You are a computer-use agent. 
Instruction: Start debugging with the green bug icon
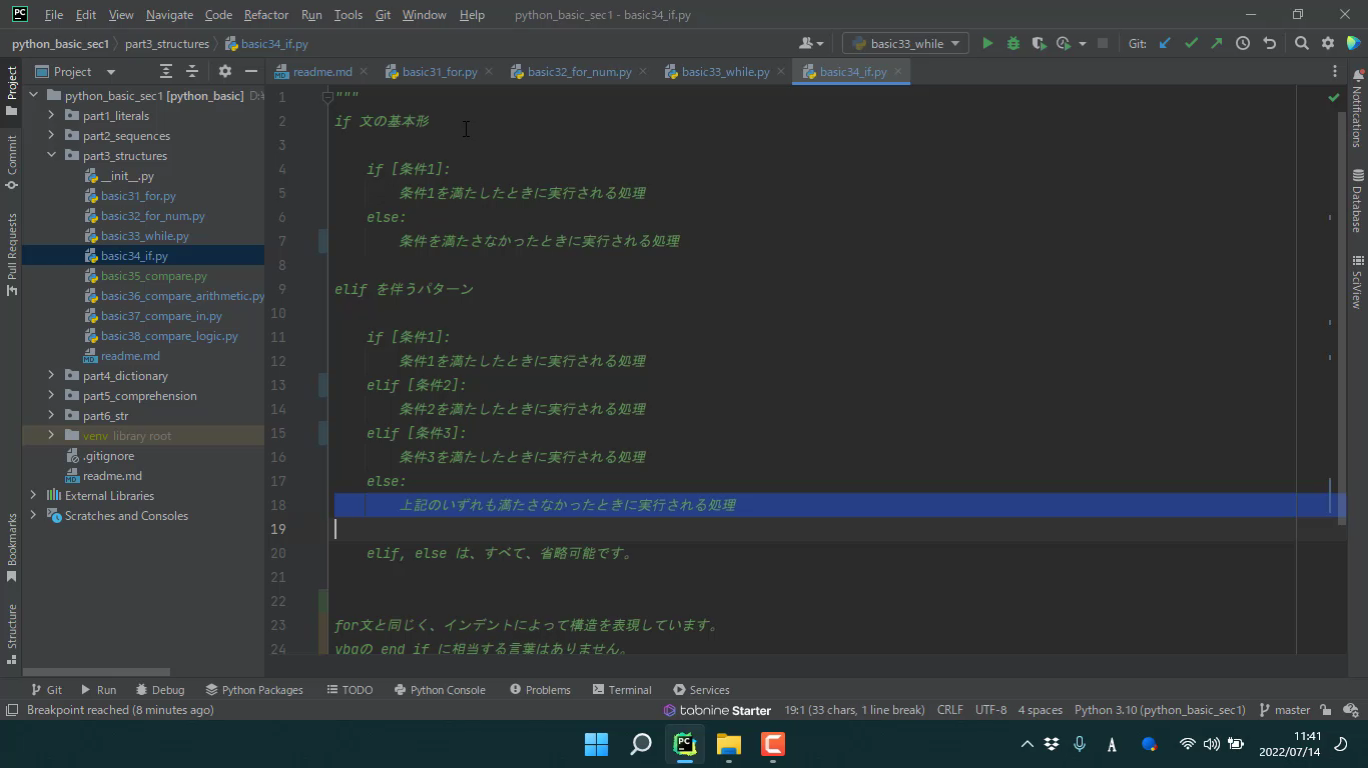[1013, 43]
